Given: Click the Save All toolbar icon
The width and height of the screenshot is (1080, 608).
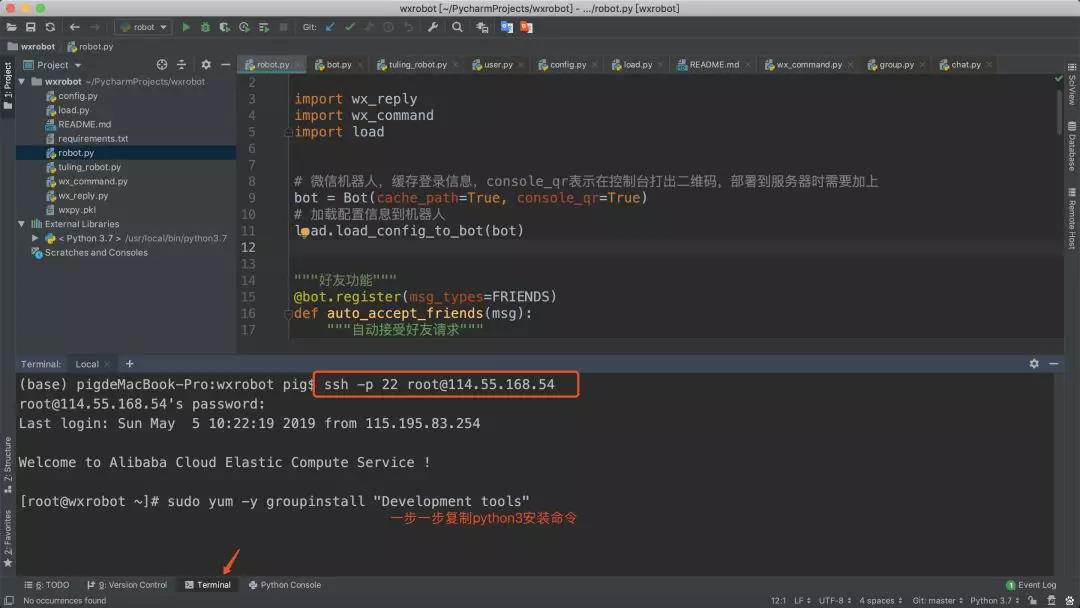Looking at the screenshot, I should pos(30,27).
